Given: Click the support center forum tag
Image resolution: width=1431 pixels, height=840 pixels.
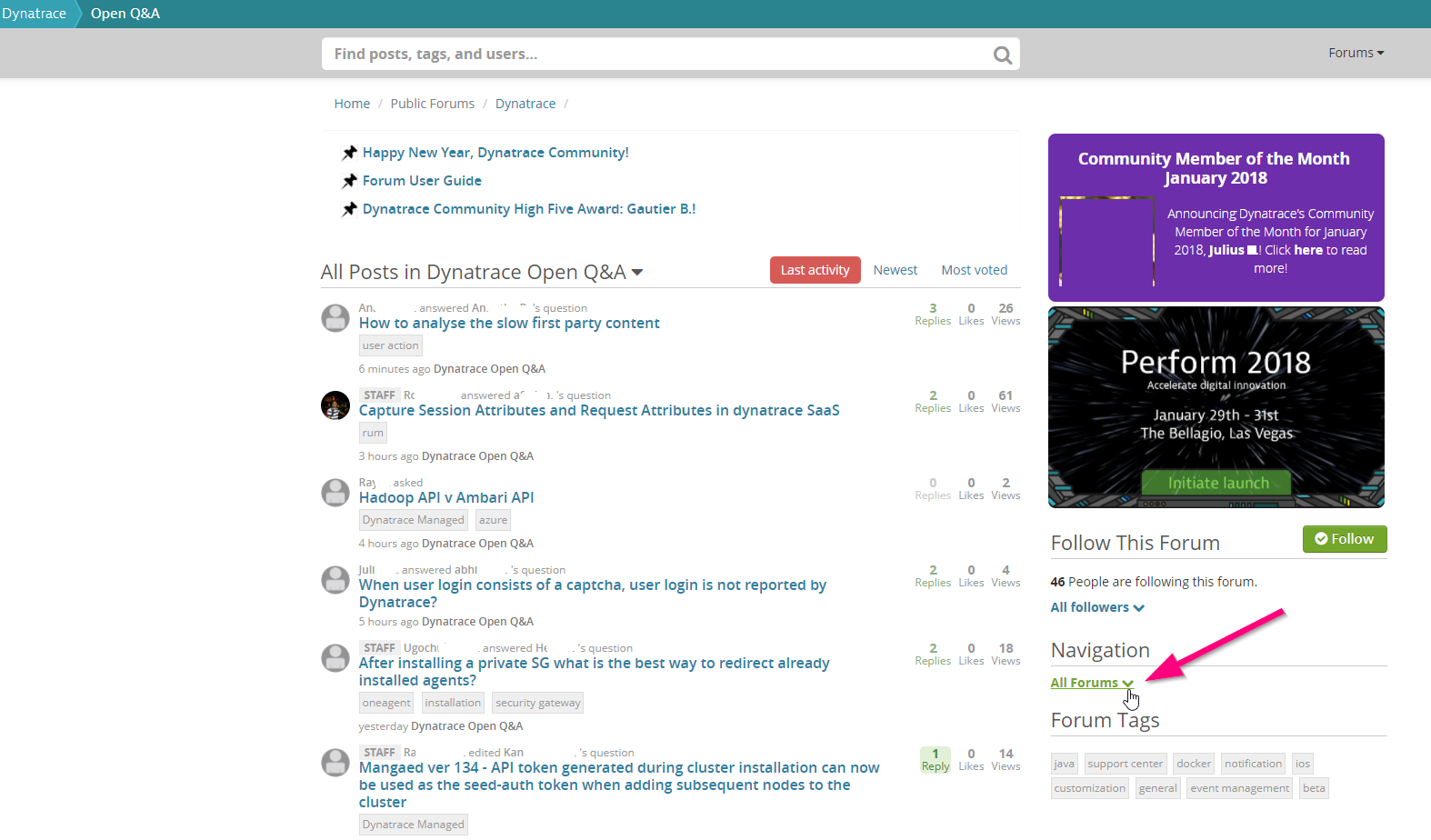Looking at the screenshot, I should pyautogui.click(x=1126, y=764).
